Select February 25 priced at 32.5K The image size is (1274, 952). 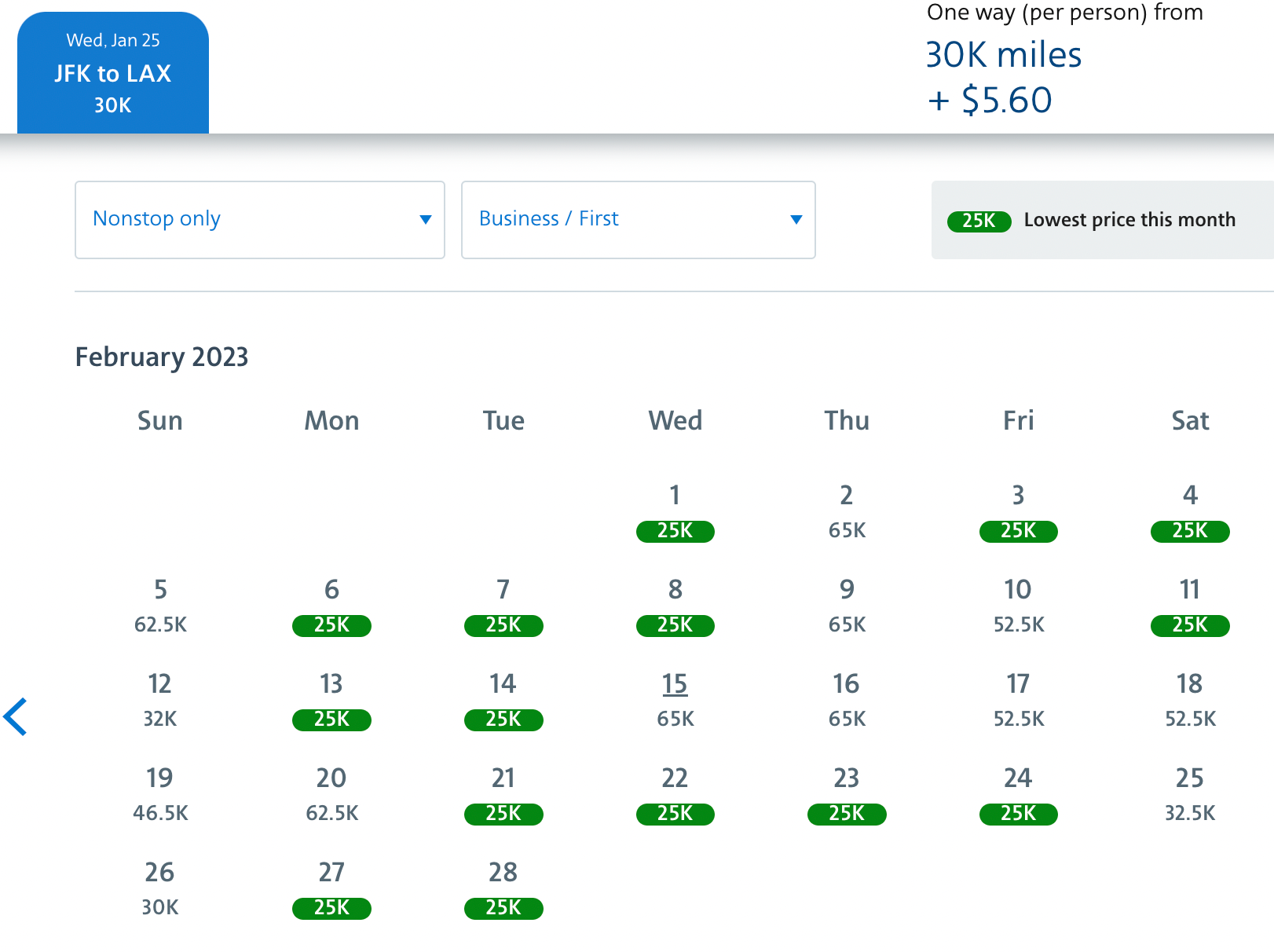pos(1189,794)
